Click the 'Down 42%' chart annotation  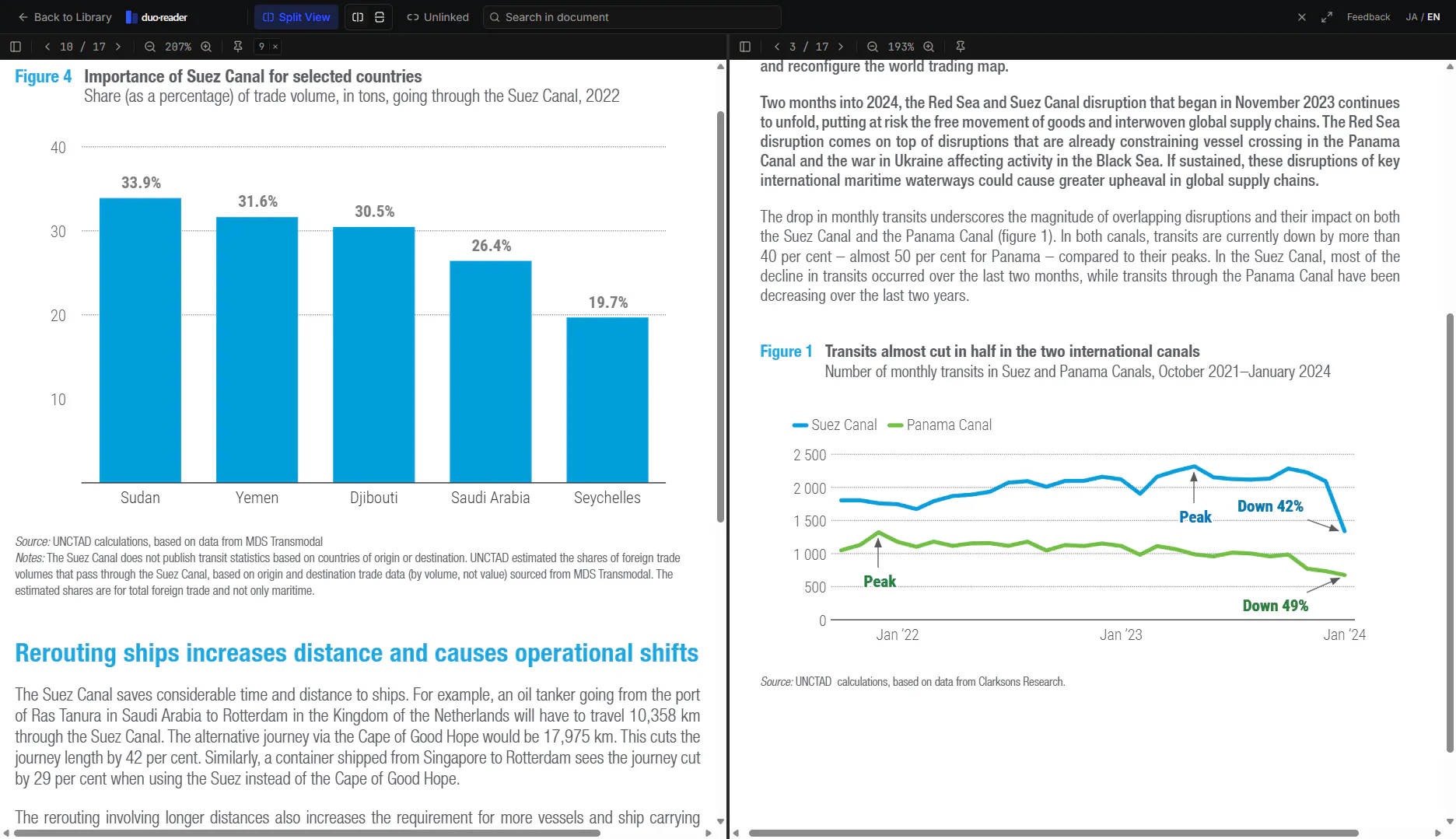click(1270, 506)
